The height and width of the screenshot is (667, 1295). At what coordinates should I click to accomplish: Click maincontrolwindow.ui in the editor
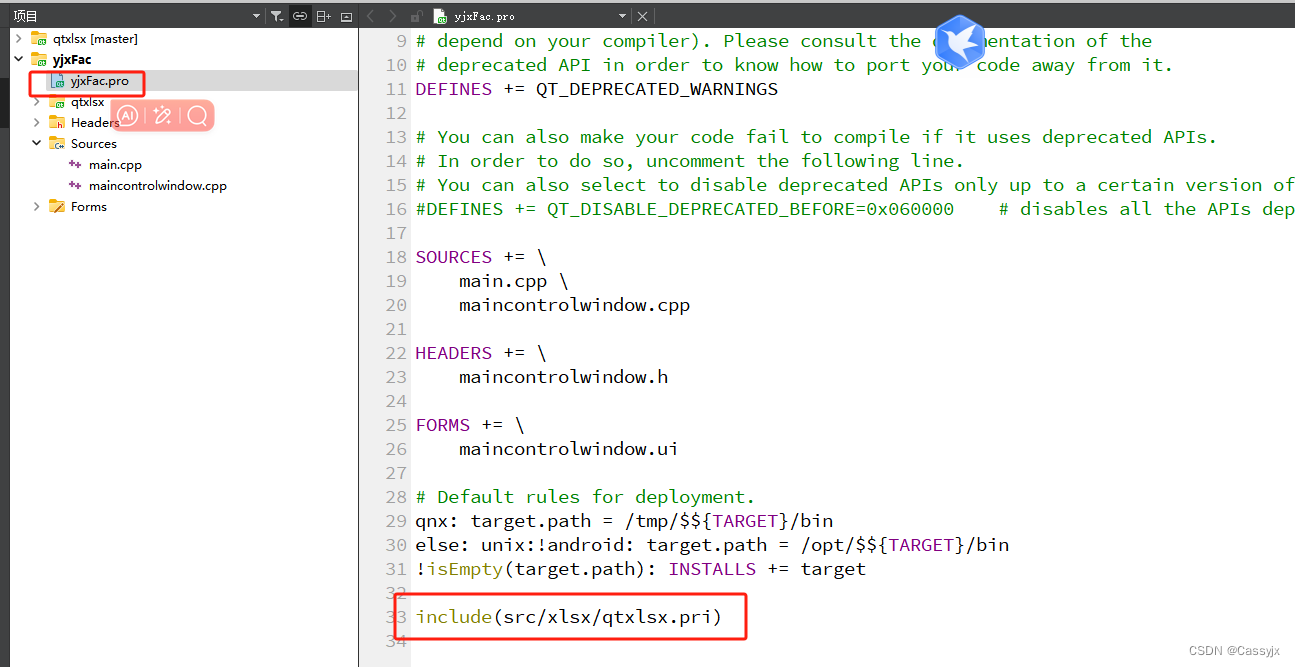[569, 449]
